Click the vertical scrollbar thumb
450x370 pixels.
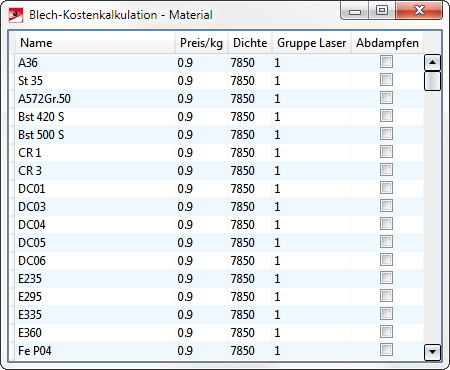tap(432, 81)
